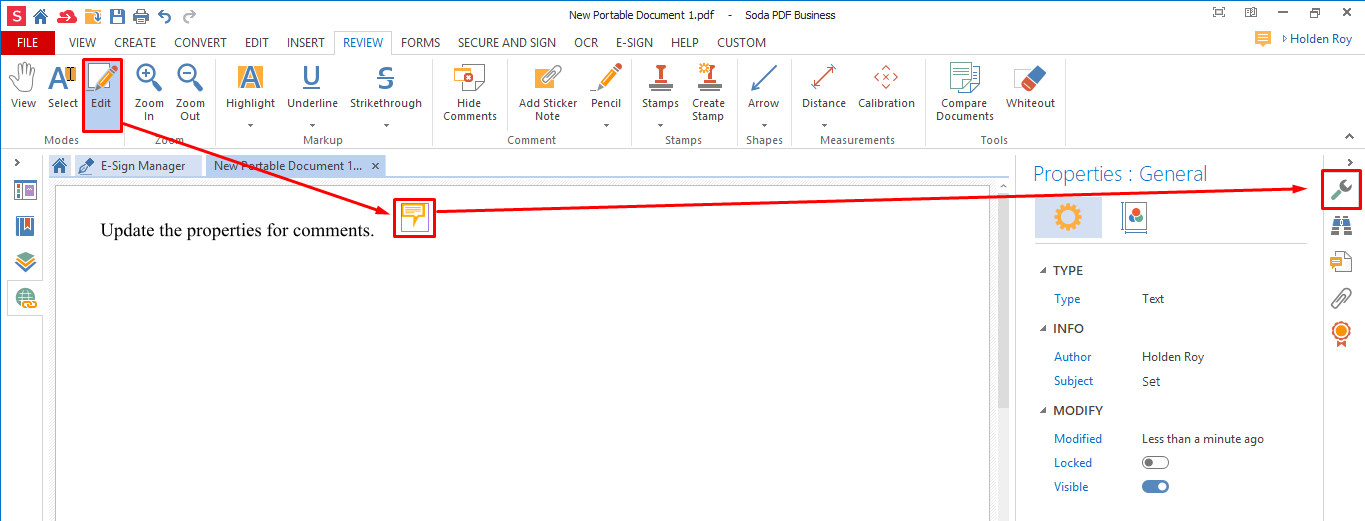Expand the Strikethrough dropdown arrow
1365x521 pixels.
coord(386,126)
